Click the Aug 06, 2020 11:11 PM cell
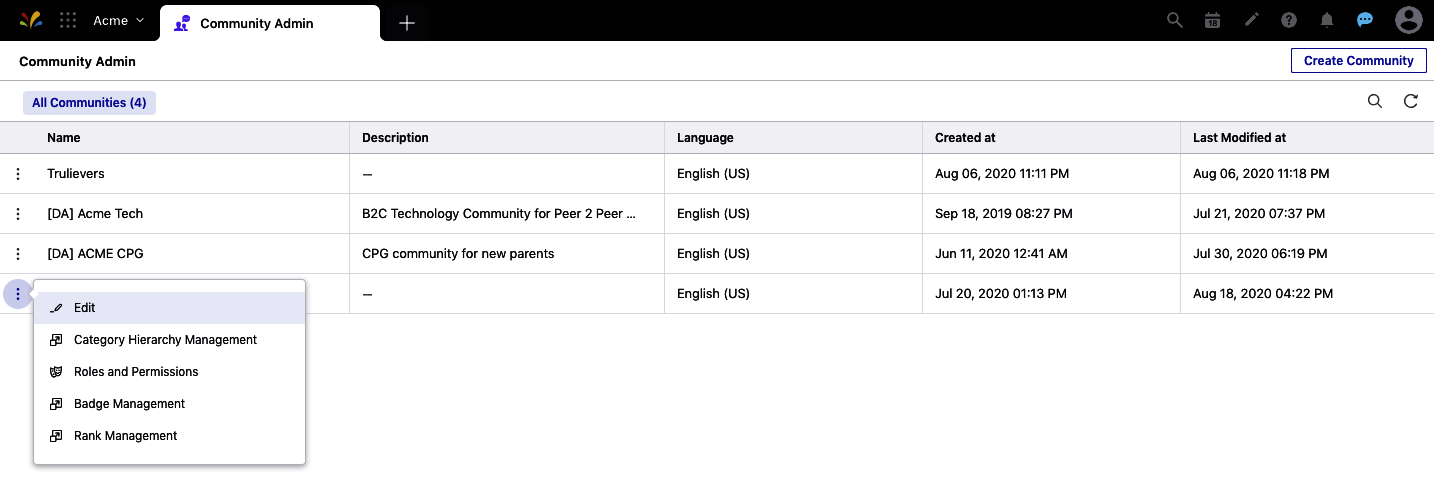Viewport: 1434px width, 477px height. tap(1002, 174)
